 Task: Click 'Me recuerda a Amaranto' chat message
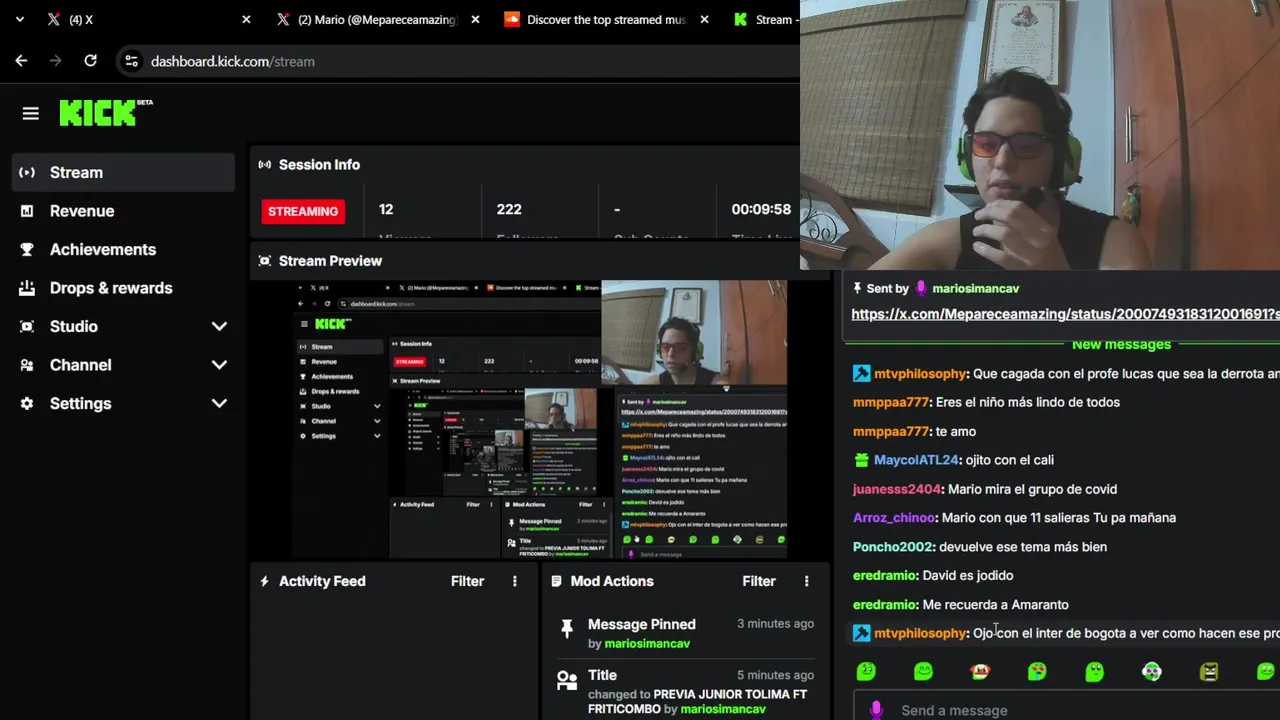tap(996, 604)
